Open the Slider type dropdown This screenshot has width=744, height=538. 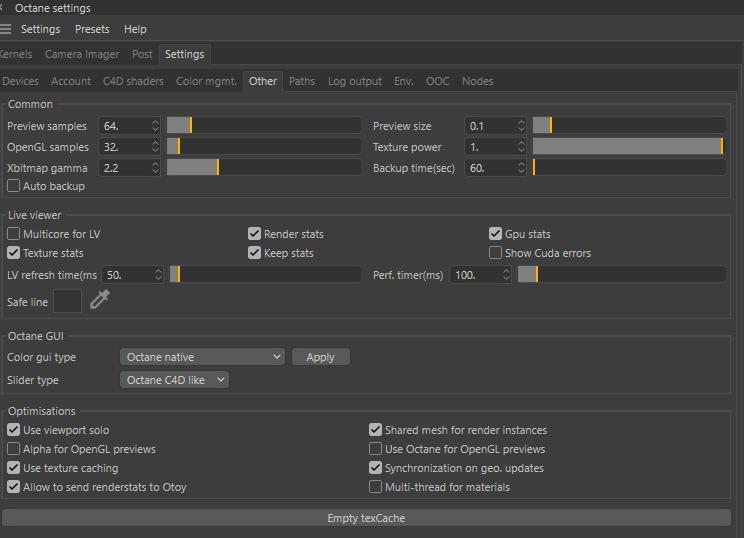(x=174, y=380)
